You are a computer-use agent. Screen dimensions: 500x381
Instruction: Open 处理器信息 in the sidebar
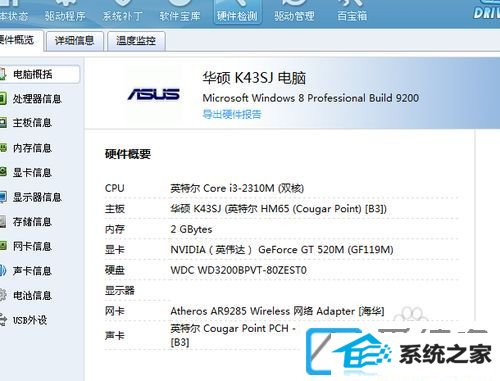[37, 99]
